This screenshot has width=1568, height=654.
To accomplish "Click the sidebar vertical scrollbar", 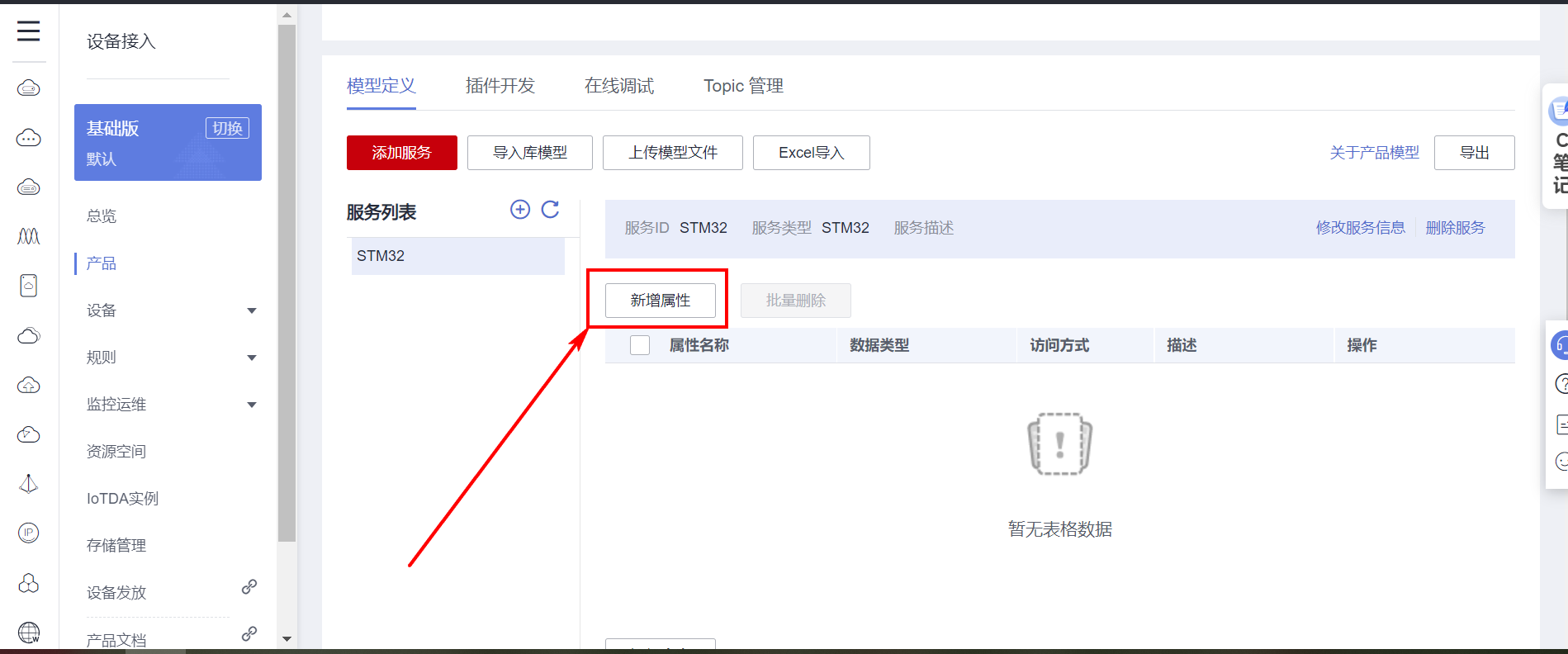I will pyautogui.click(x=287, y=281).
